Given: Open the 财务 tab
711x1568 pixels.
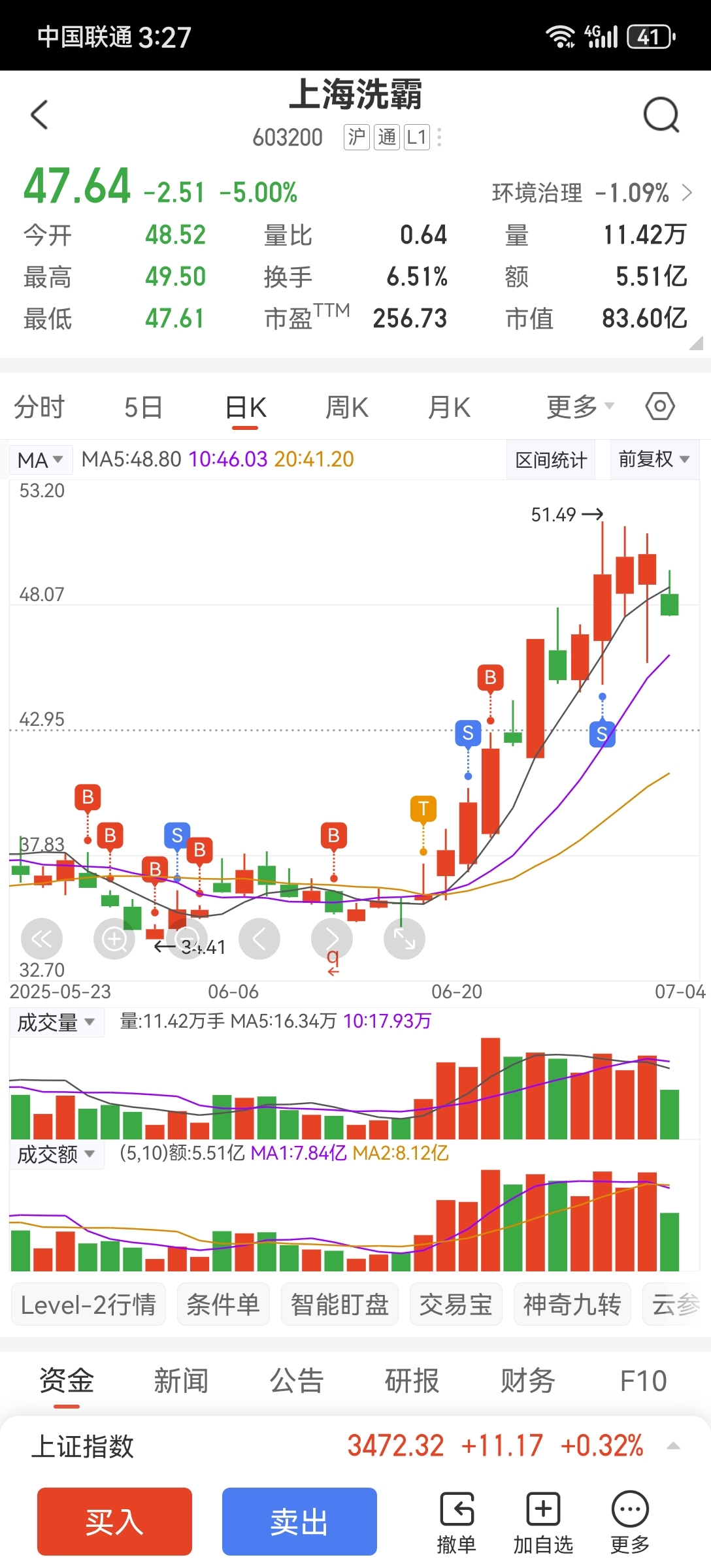Looking at the screenshot, I should coord(527,1380).
